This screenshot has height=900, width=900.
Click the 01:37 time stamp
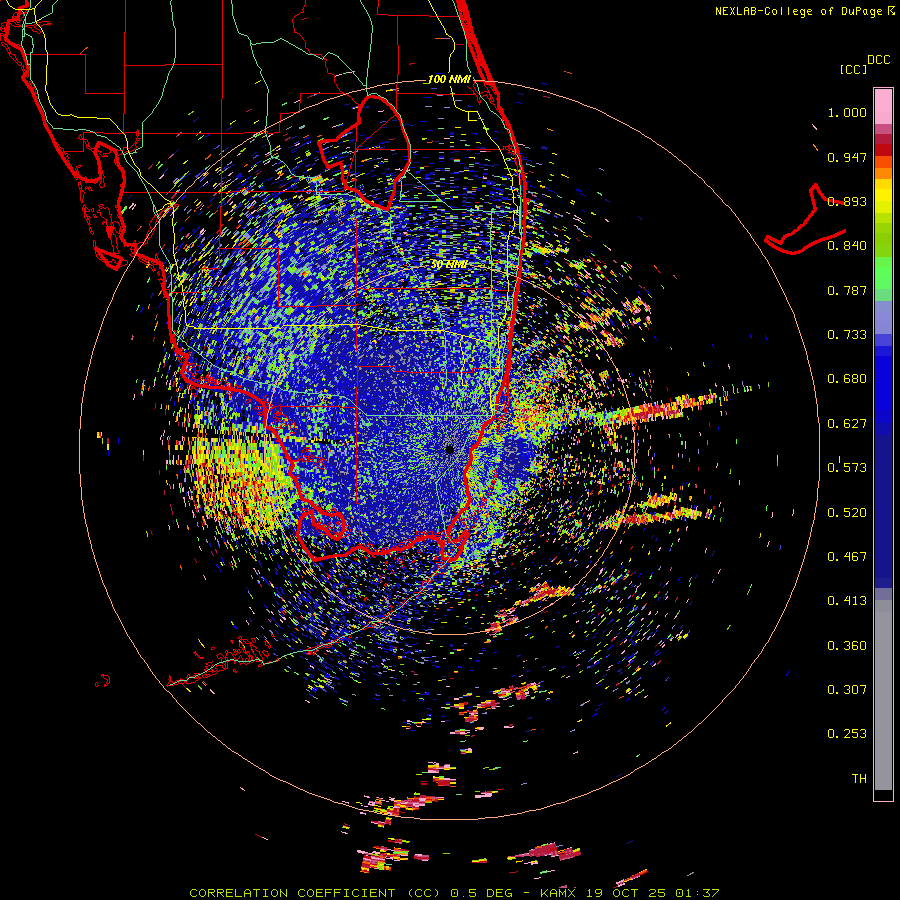point(697,893)
